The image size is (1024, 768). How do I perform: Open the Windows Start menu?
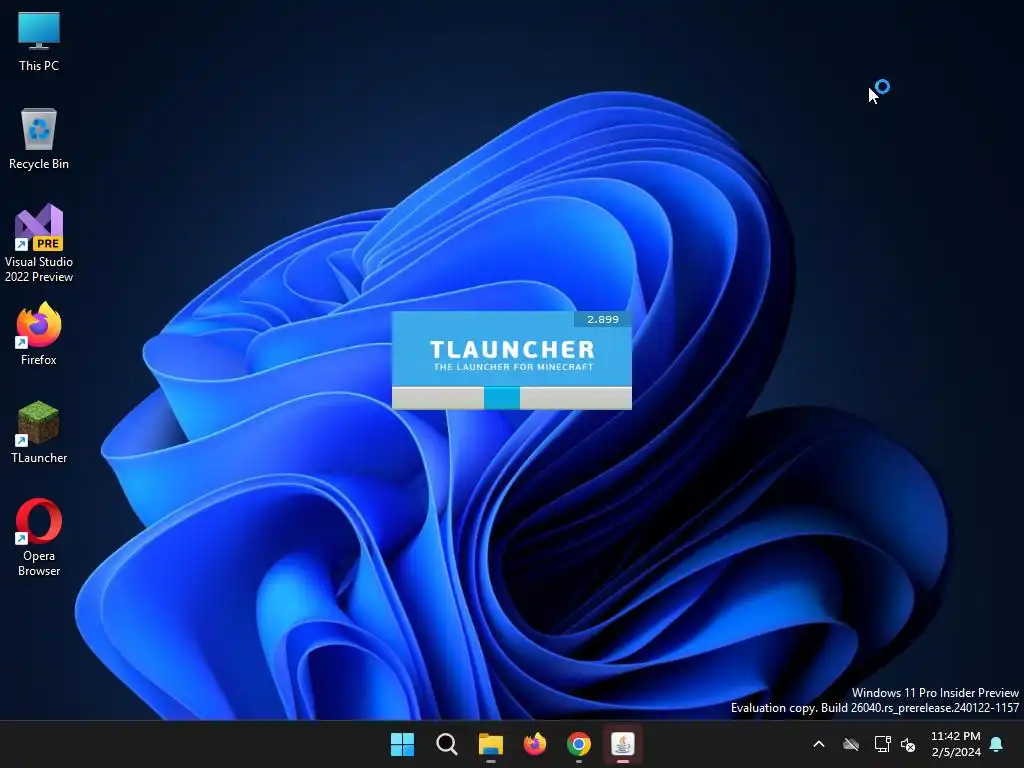(x=402, y=744)
